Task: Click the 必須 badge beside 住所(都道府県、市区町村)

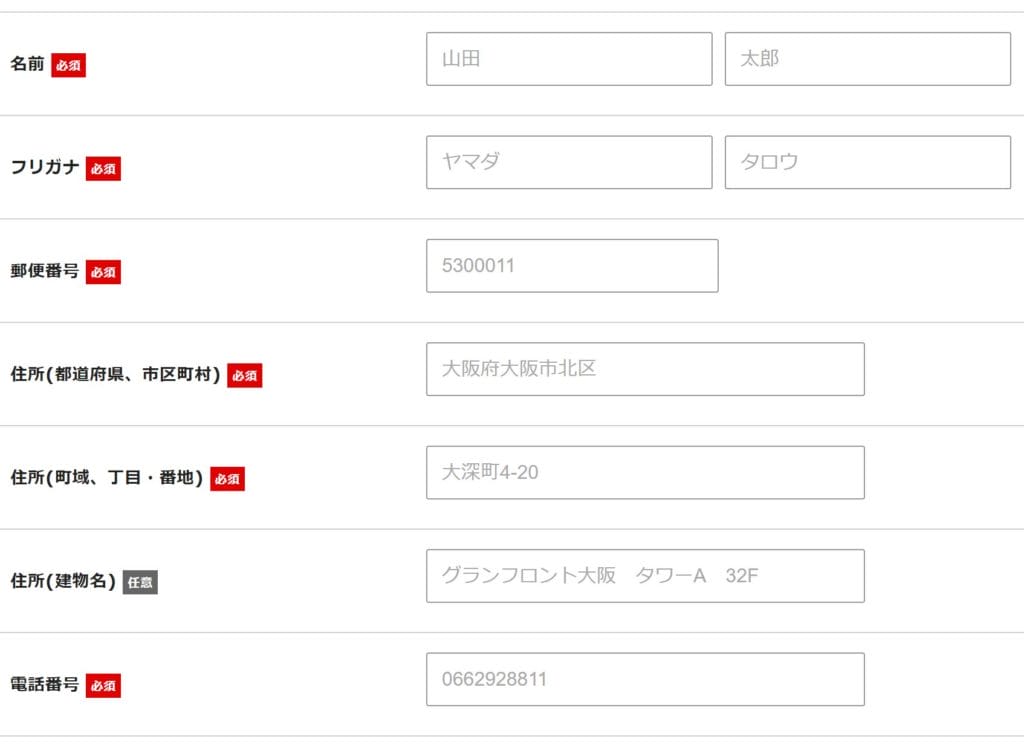Action: 244,376
